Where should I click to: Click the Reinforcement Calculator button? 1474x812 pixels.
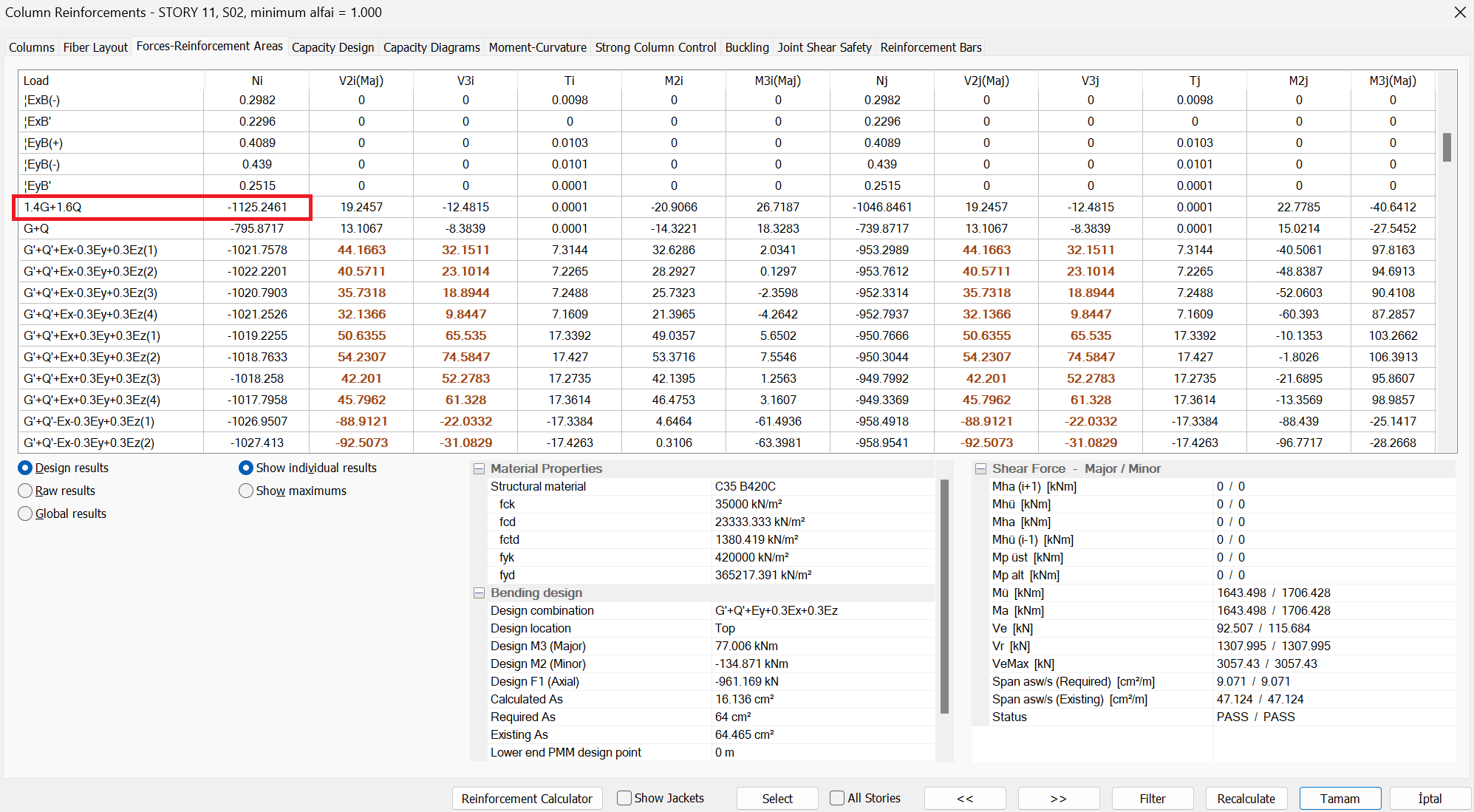[x=527, y=799]
